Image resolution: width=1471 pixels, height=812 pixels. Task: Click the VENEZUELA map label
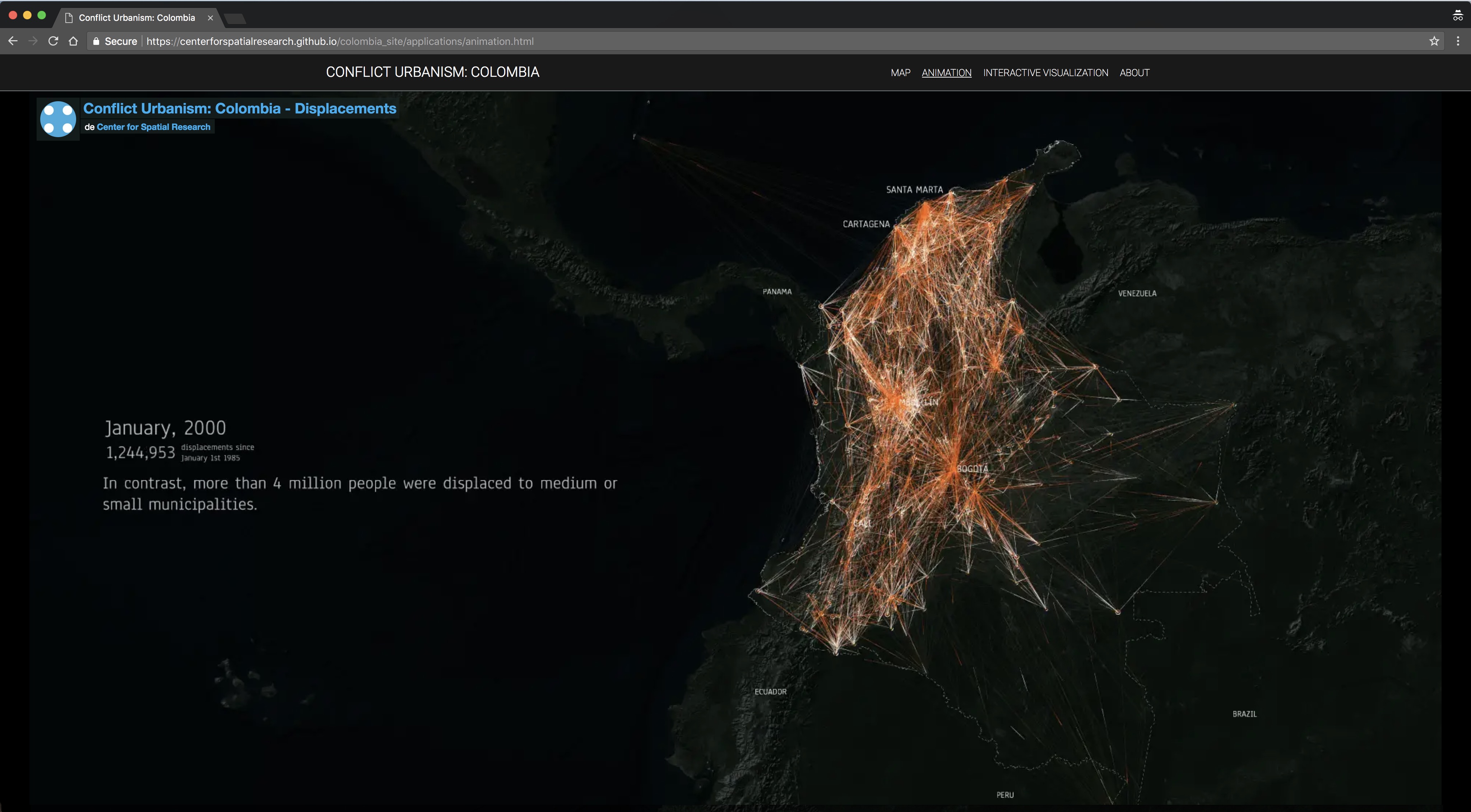(1137, 293)
